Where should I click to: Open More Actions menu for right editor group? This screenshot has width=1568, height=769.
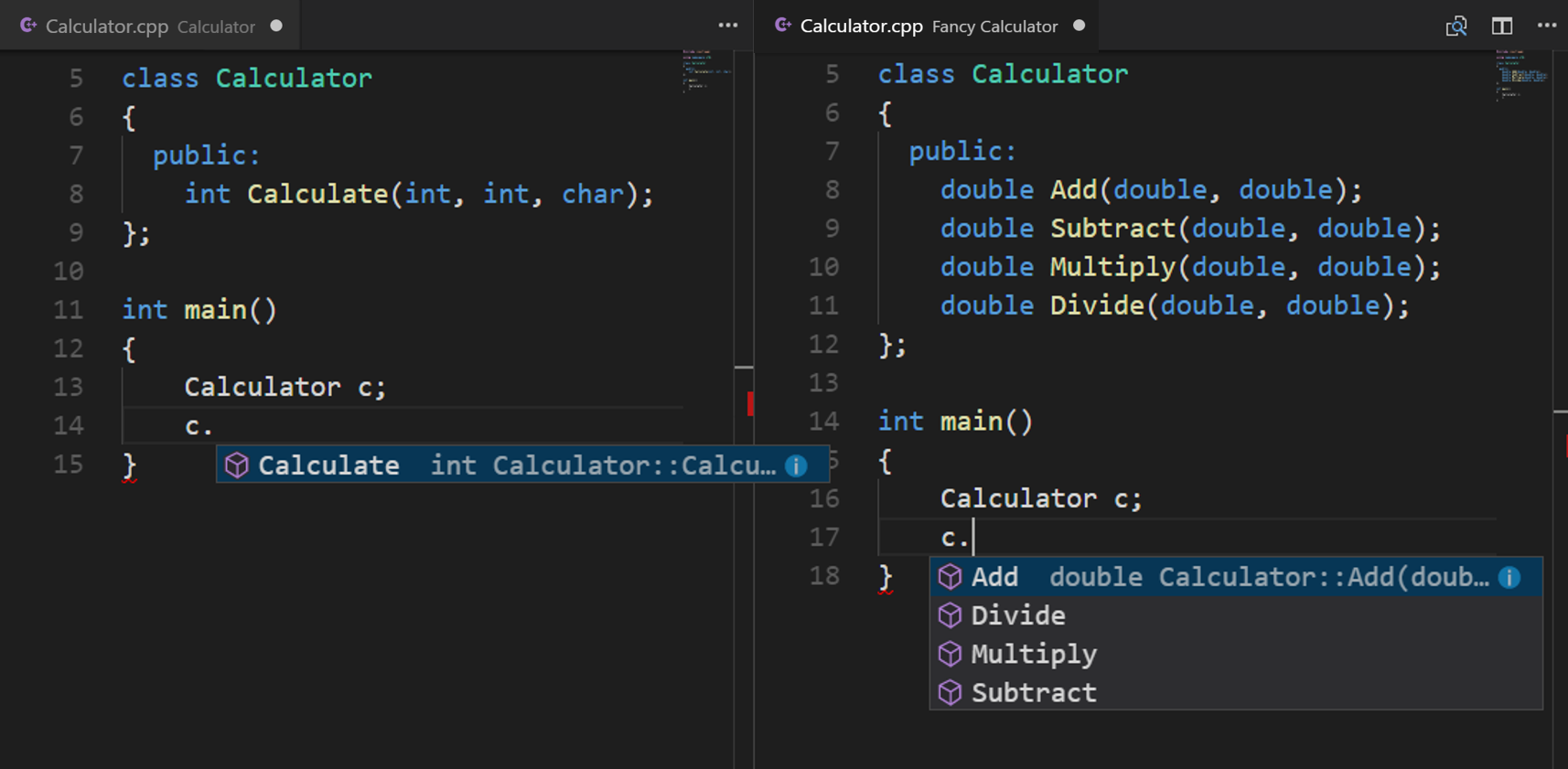point(1547,26)
